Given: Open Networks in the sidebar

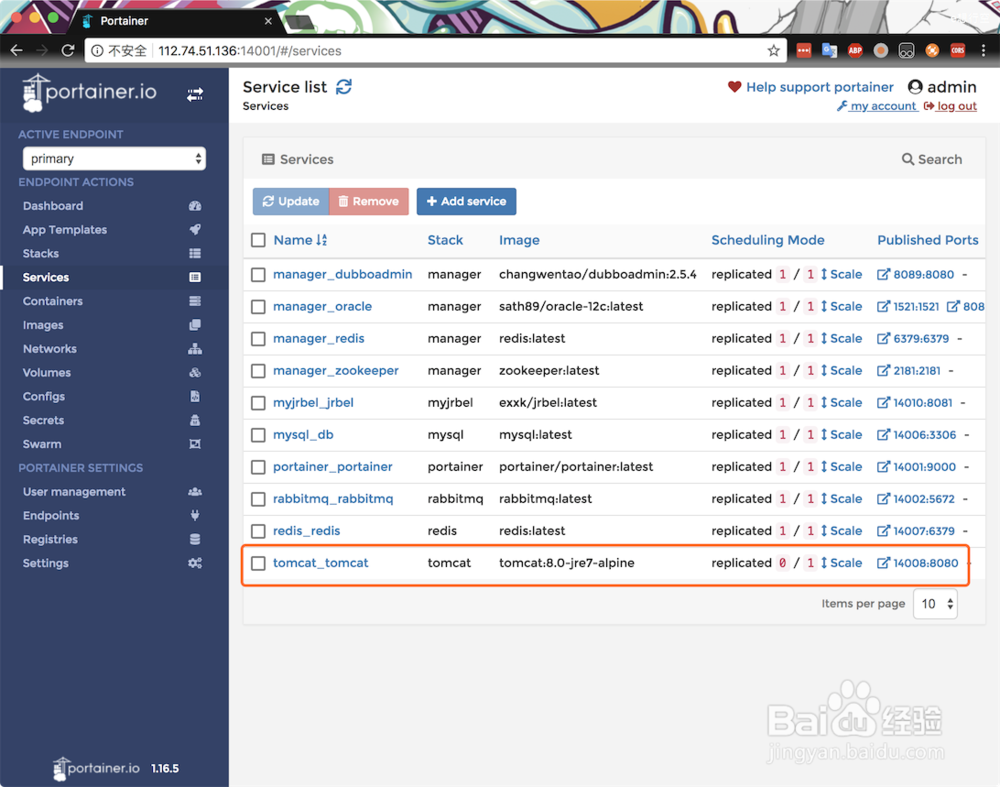Looking at the screenshot, I should coord(114,349).
